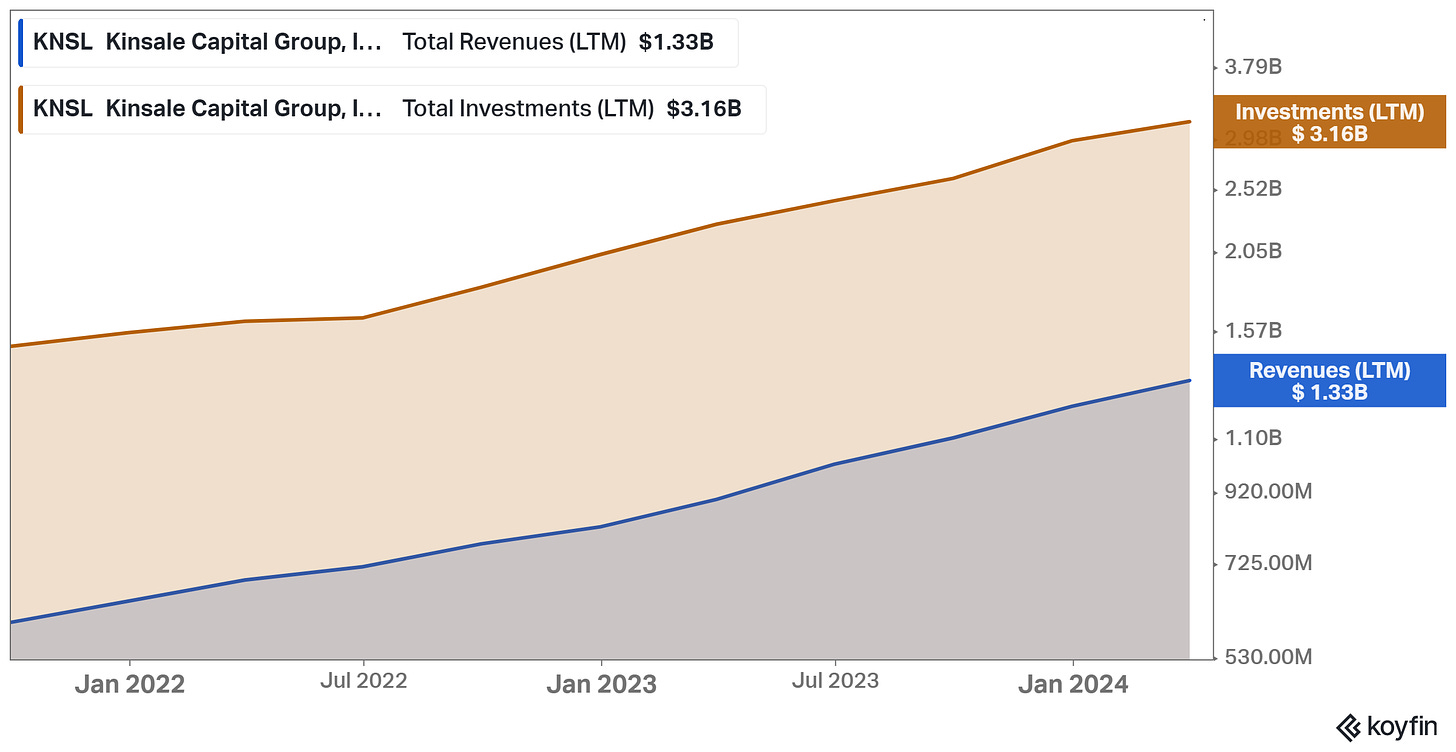Click the Jul 2023 axis label
This screenshot has width=1456, height=752.
[835, 681]
